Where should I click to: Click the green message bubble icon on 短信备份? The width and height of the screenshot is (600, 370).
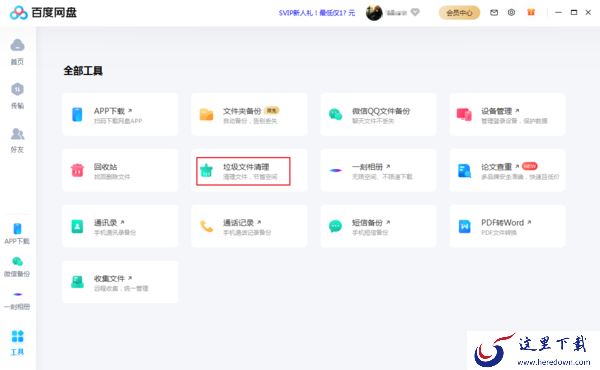tap(336, 226)
